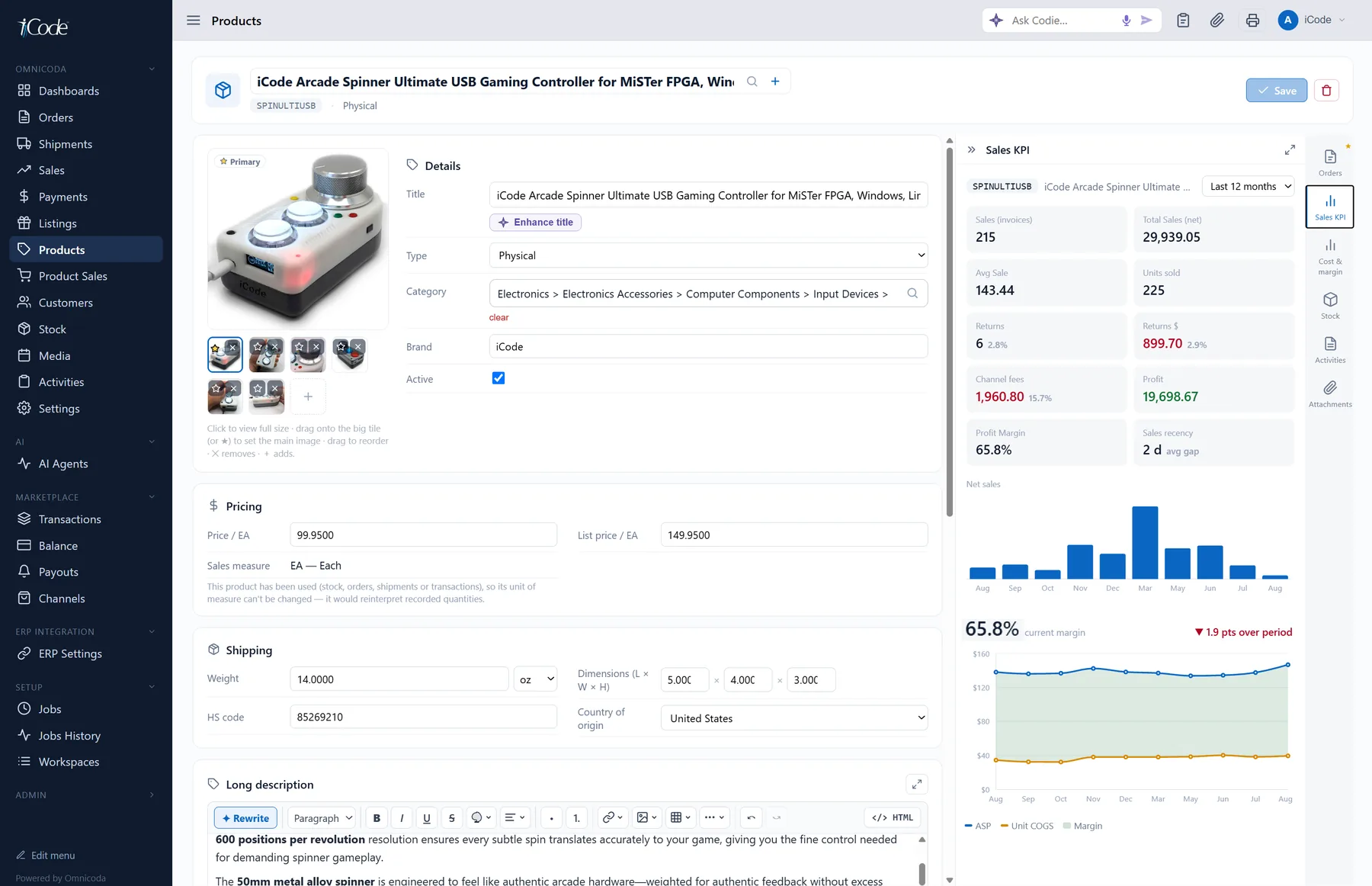
Task: Collapse the Sales KPI panel chevrons
Action: 972,149
